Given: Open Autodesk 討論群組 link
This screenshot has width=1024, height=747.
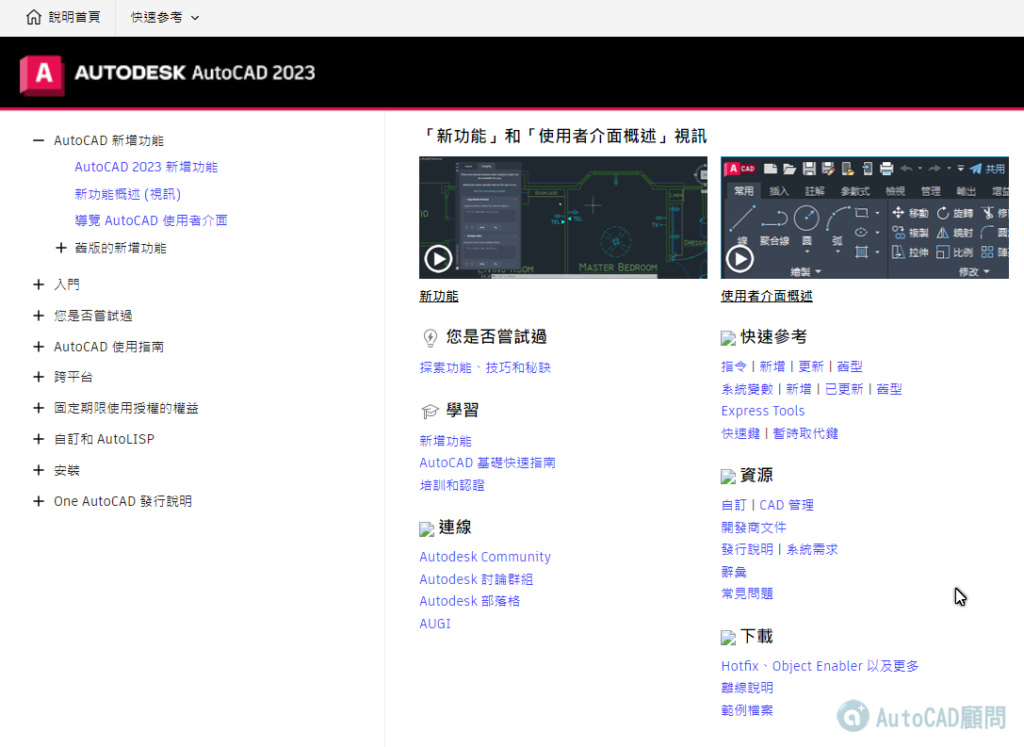Looking at the screenshot, I should 476,579.
